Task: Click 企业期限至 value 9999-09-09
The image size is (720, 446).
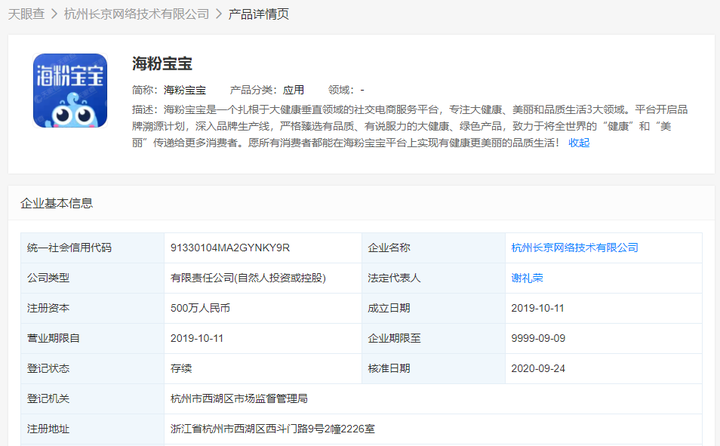Action: (x=538, y=339)
